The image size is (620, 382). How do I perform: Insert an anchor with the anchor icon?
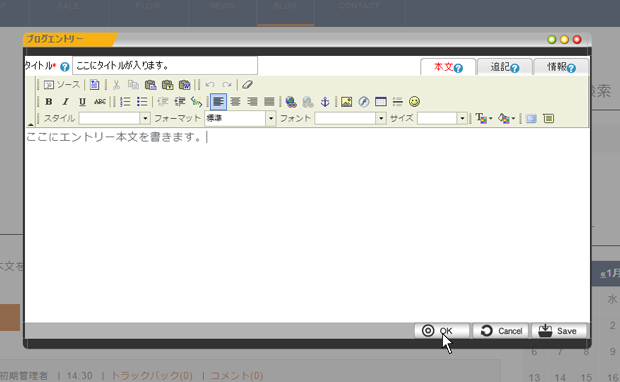tap(325, 102)
